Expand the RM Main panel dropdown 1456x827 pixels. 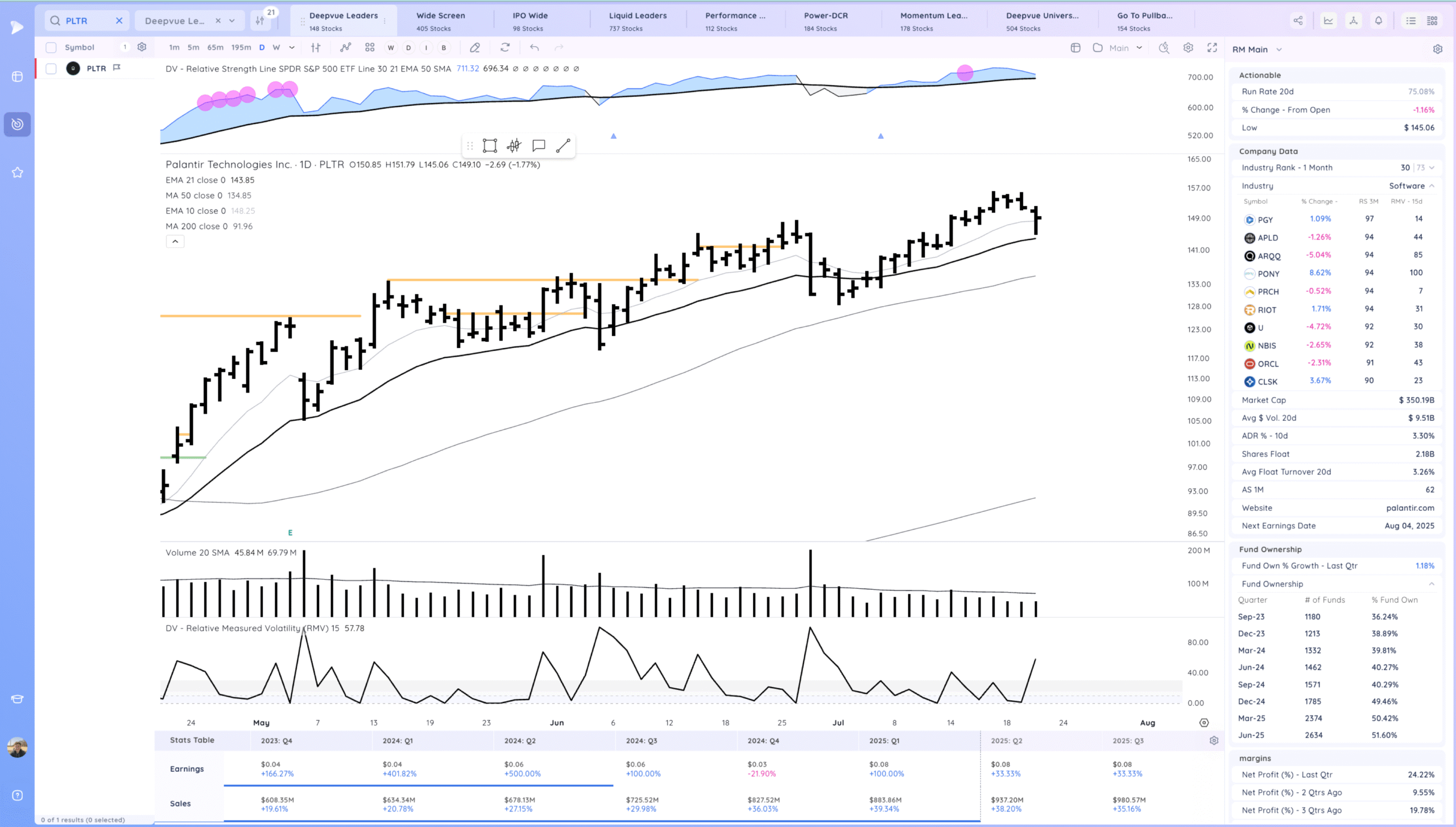click(1279, 49)
